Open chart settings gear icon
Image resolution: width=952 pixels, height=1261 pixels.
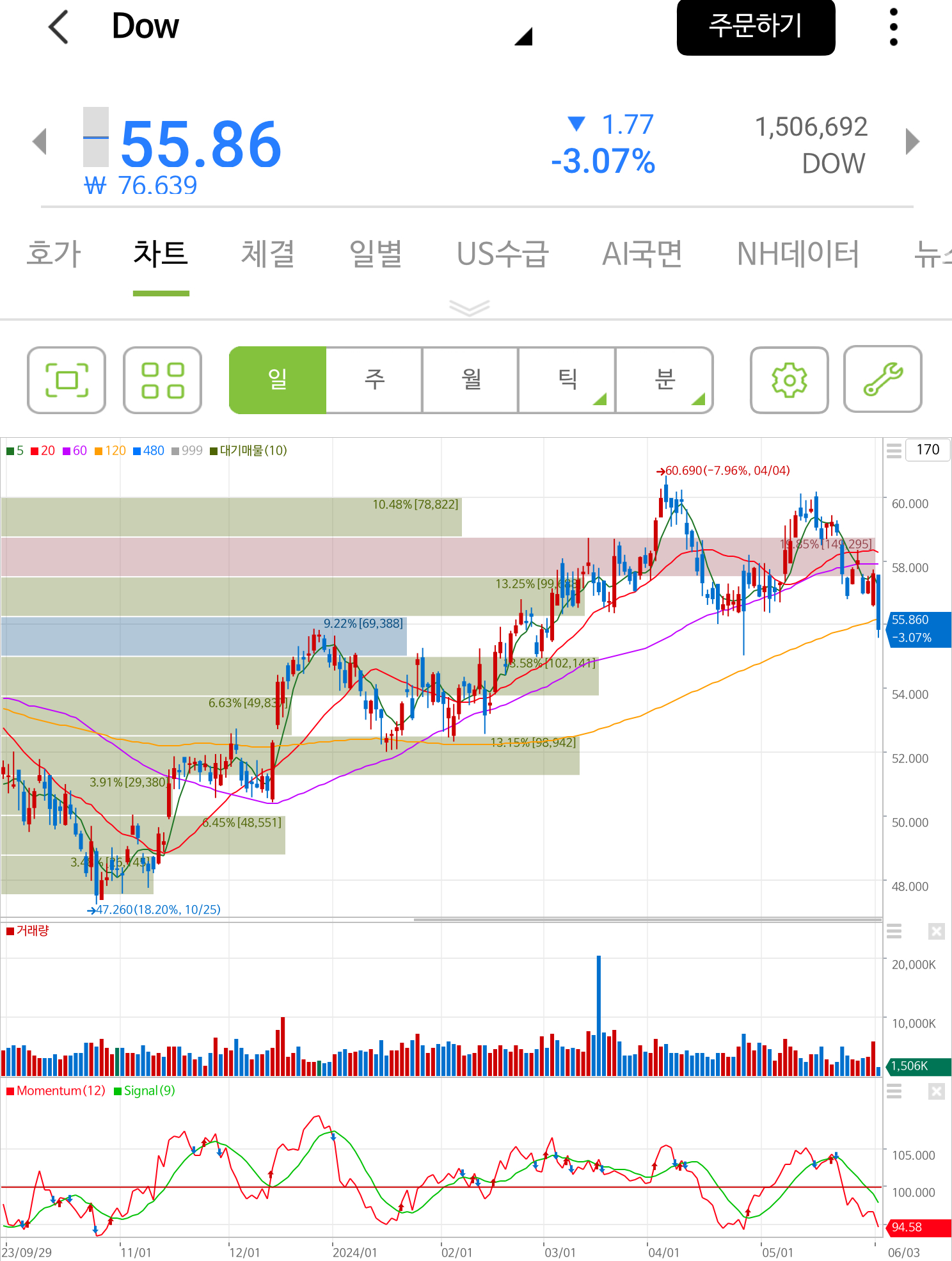tap(789, 380)
